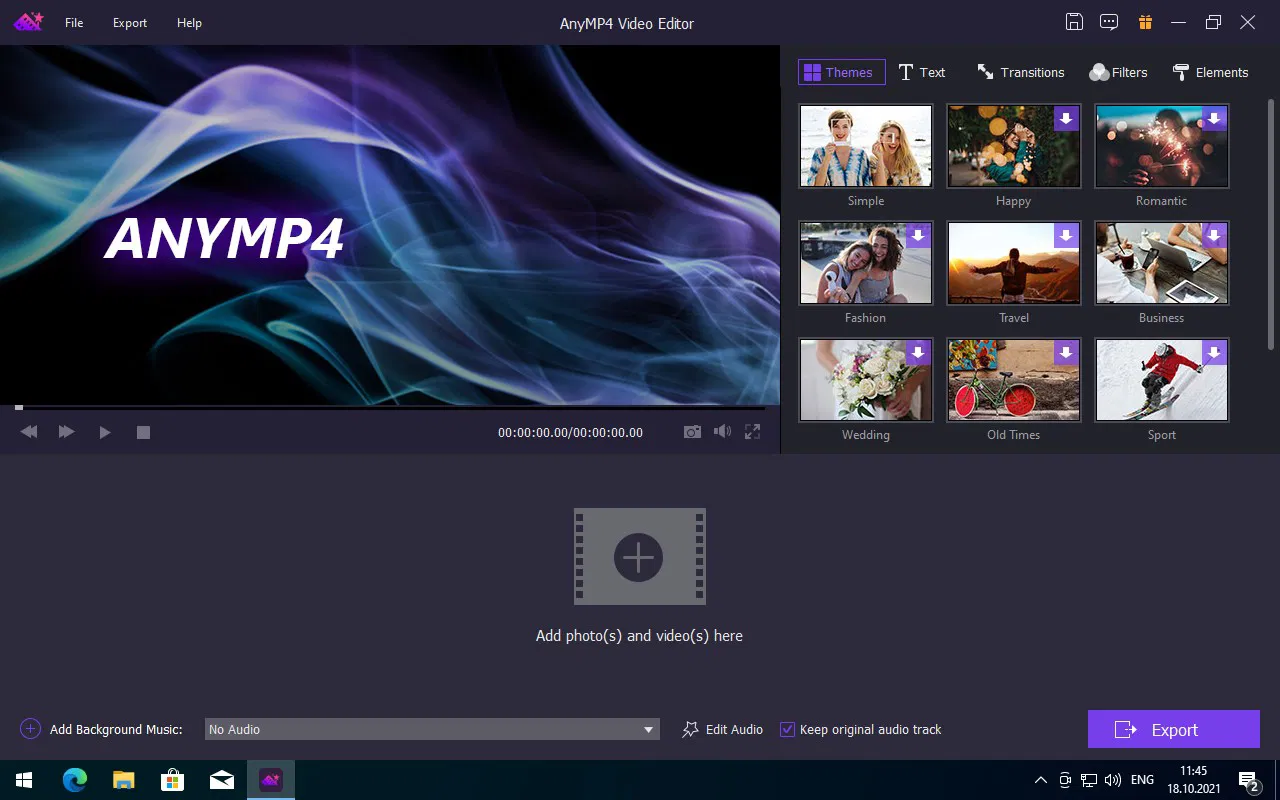The image size is (1280, 800).
Task: Click the preview playback progress bar
Action: 390,407
